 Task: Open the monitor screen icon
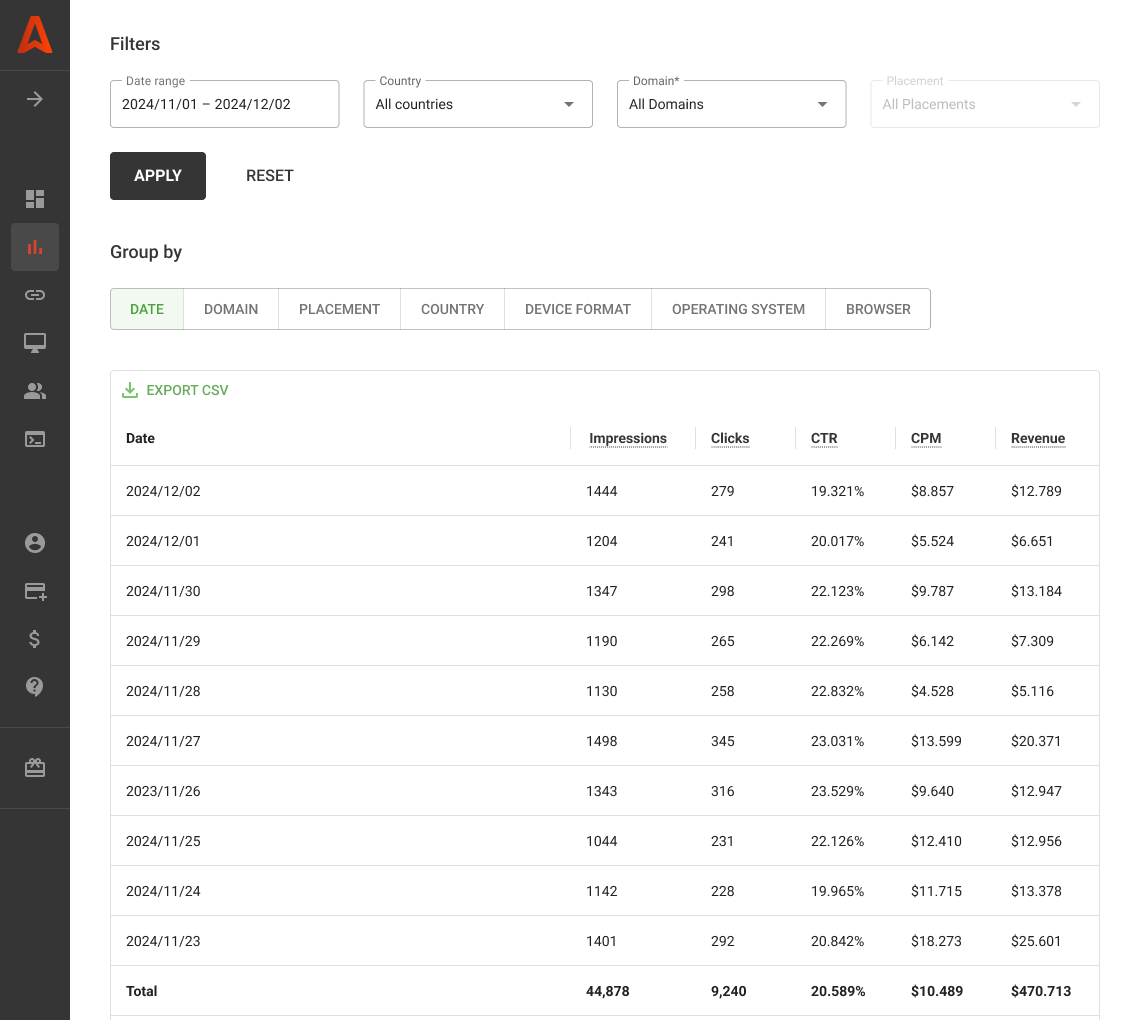35,342
